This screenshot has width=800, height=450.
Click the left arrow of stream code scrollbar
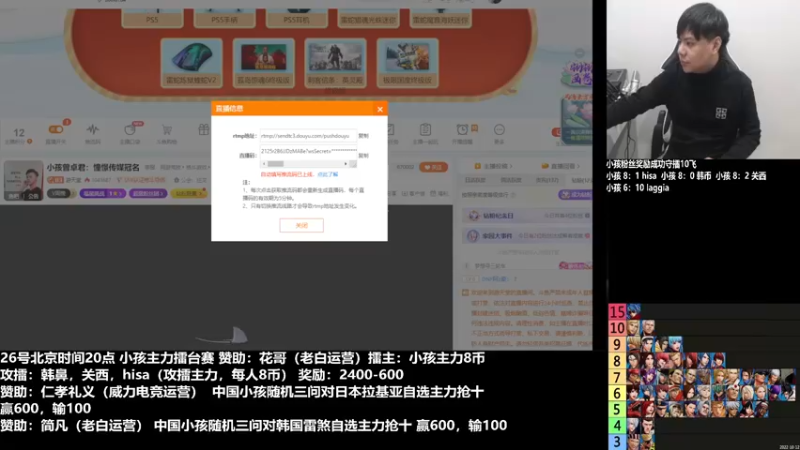(x=264, y=164)
